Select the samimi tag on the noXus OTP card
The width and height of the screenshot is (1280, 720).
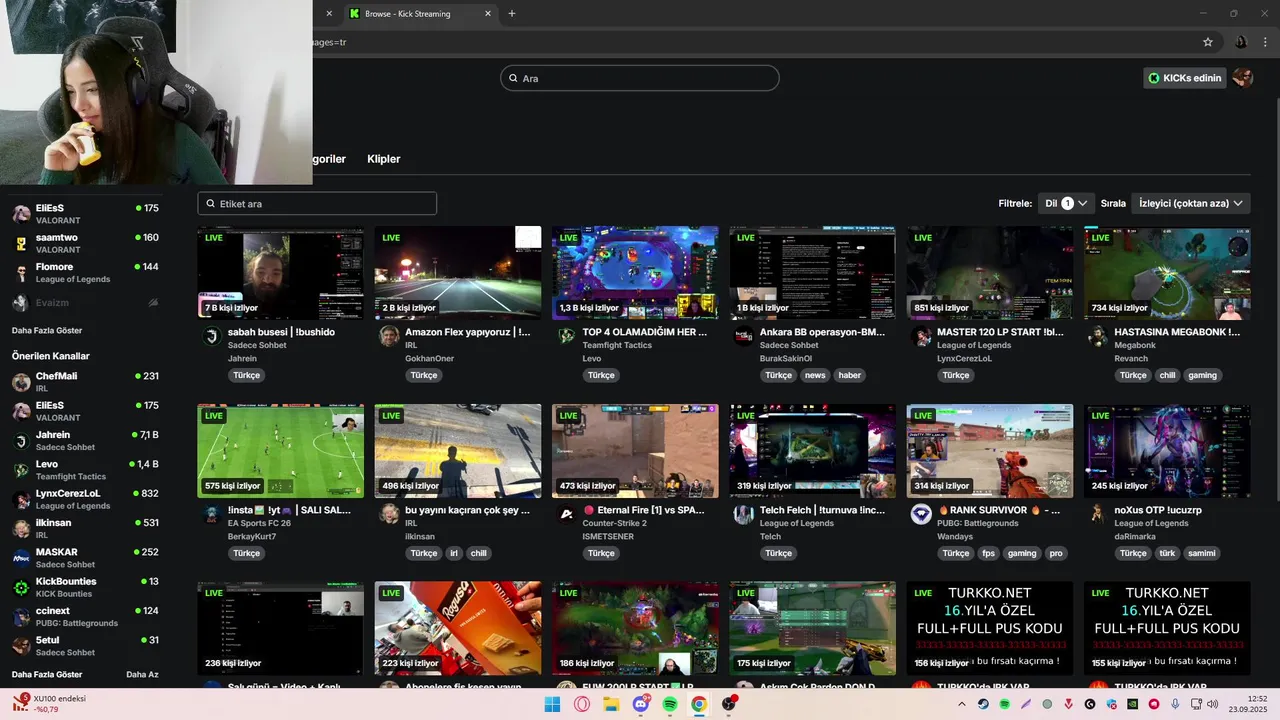tap(1202, 553)
